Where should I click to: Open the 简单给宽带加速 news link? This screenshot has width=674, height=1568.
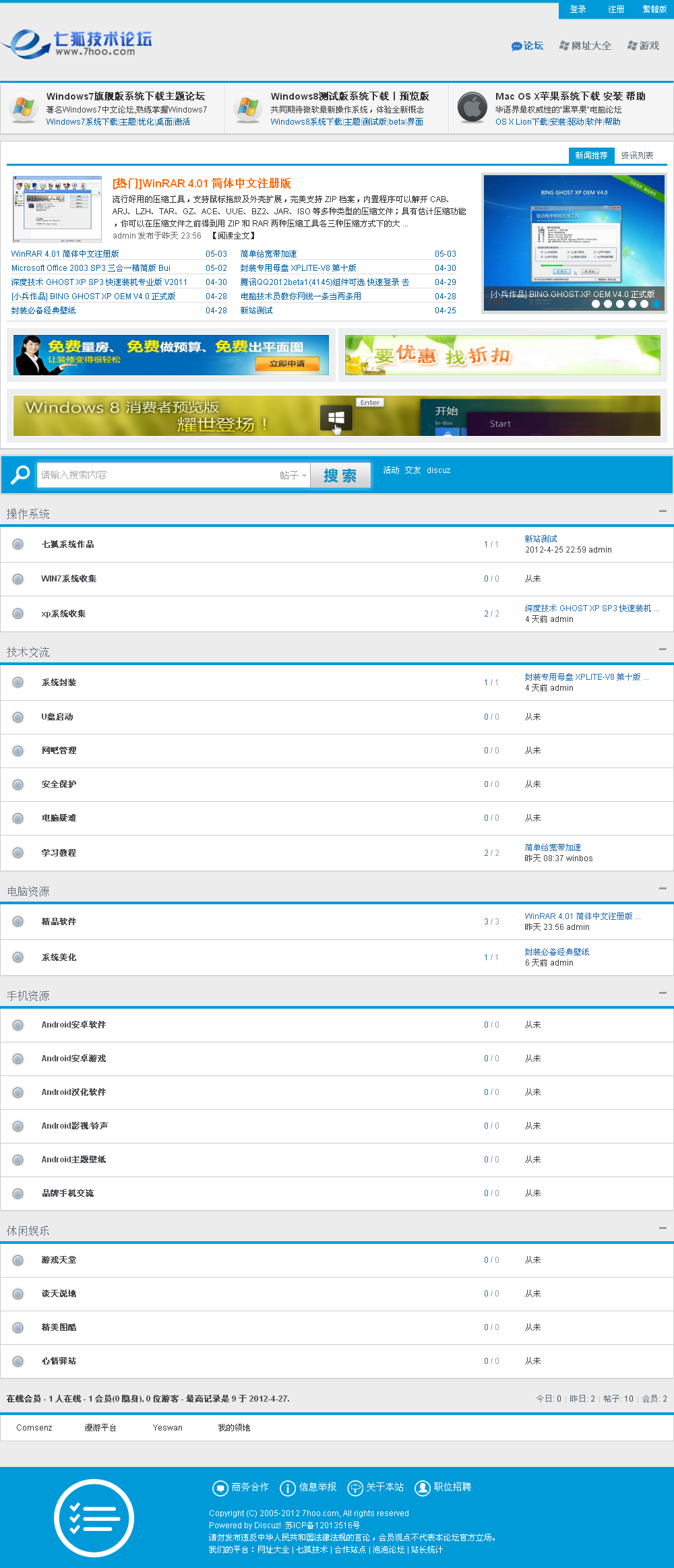coord(268,254)
